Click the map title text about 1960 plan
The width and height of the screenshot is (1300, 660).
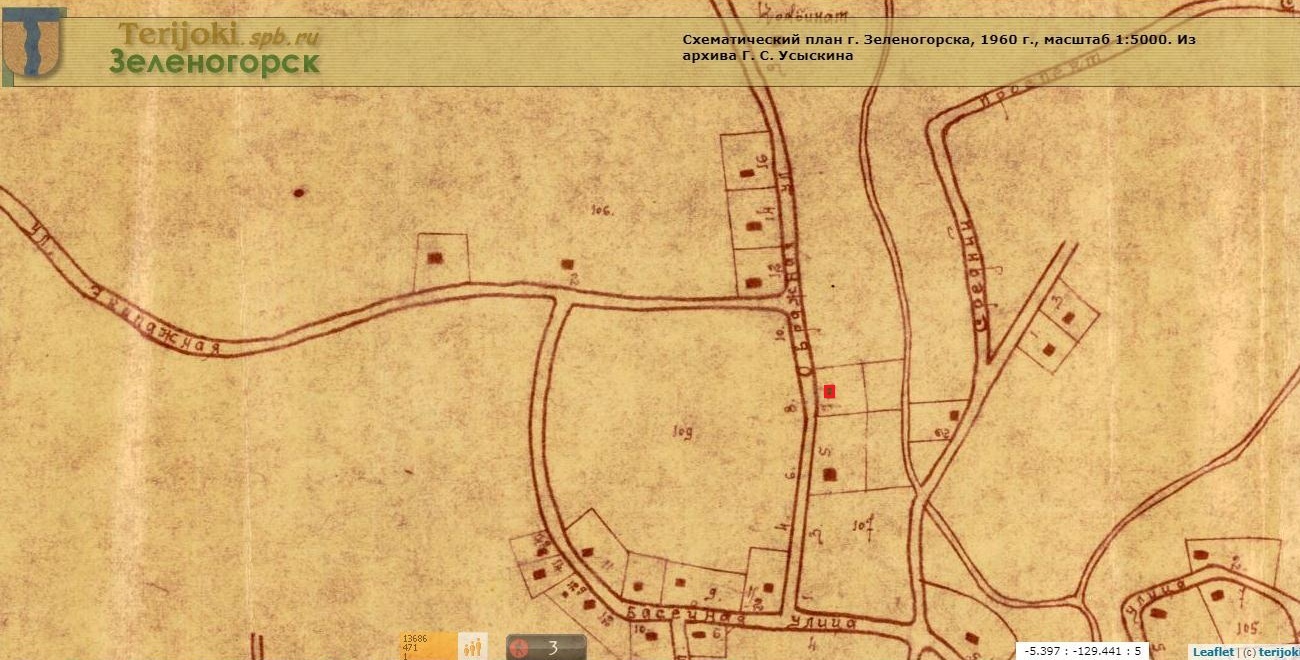[x=938, y=47]
